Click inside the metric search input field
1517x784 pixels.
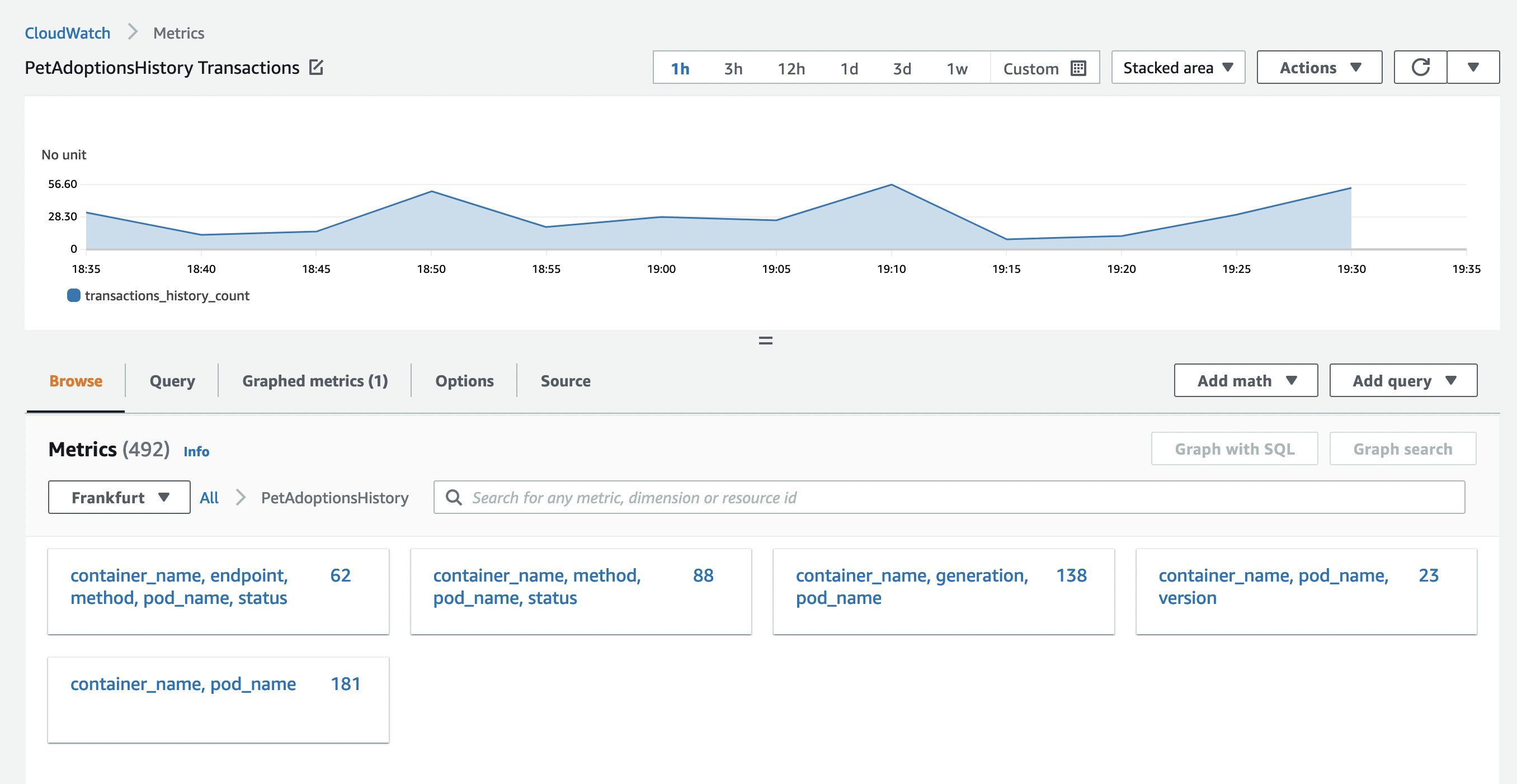click(x=706, y=497)
